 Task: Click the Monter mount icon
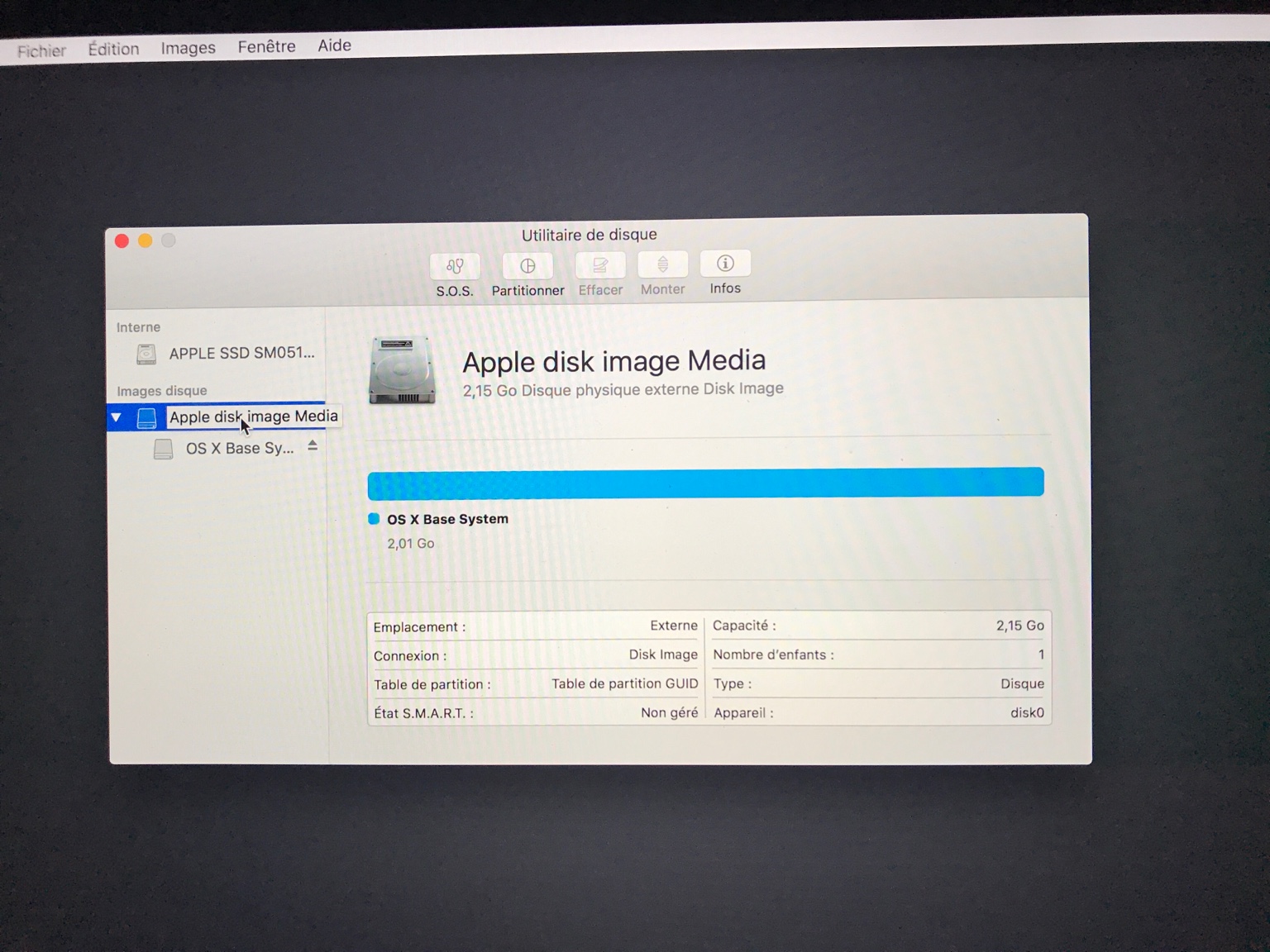662,264
